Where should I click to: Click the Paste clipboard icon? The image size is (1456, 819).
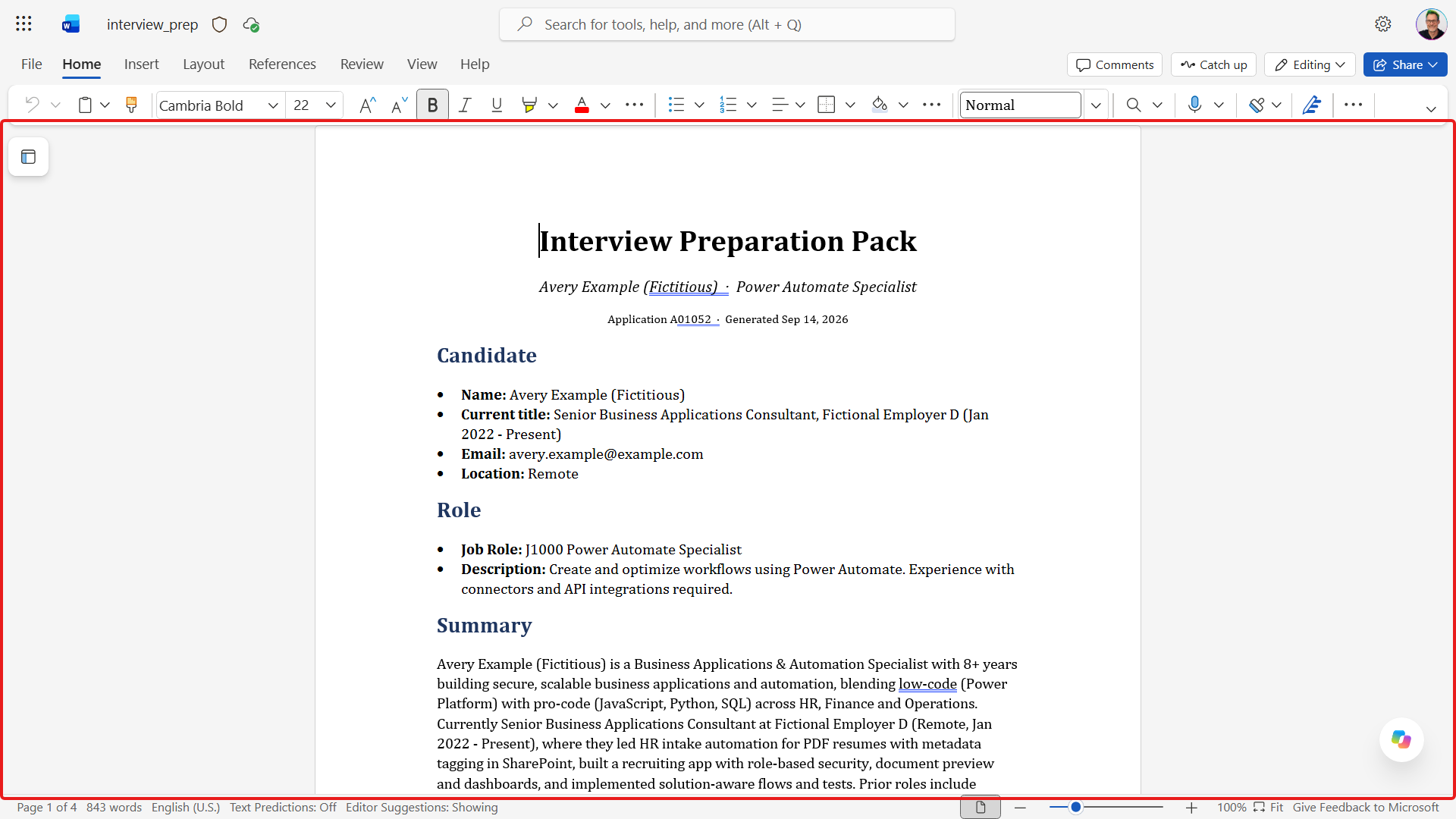pos(86,105)
